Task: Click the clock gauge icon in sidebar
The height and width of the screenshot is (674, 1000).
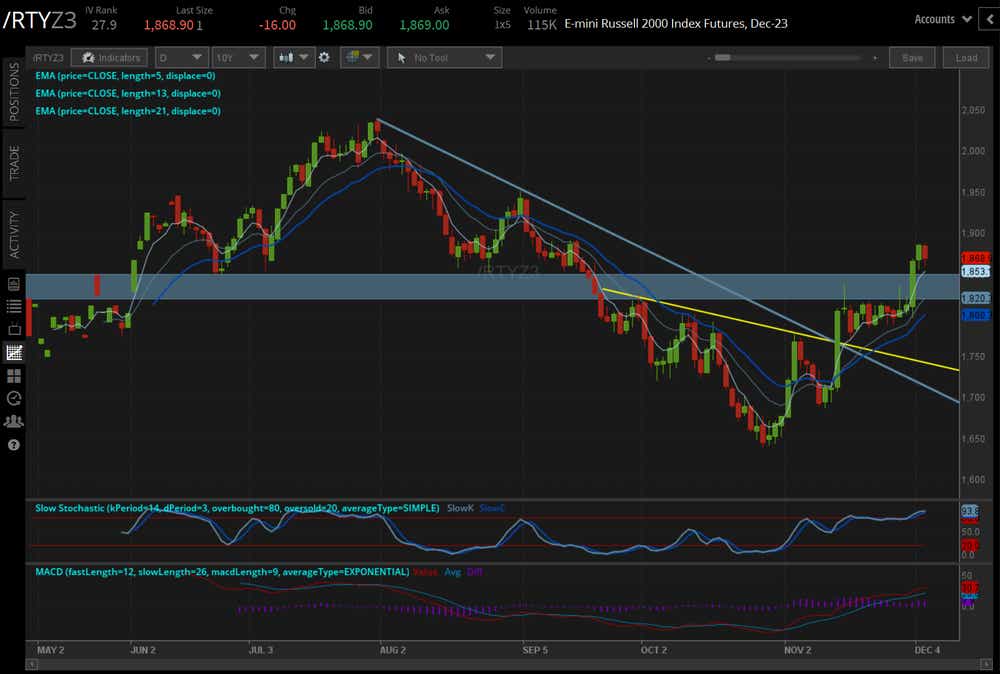Action: [14, 398]
